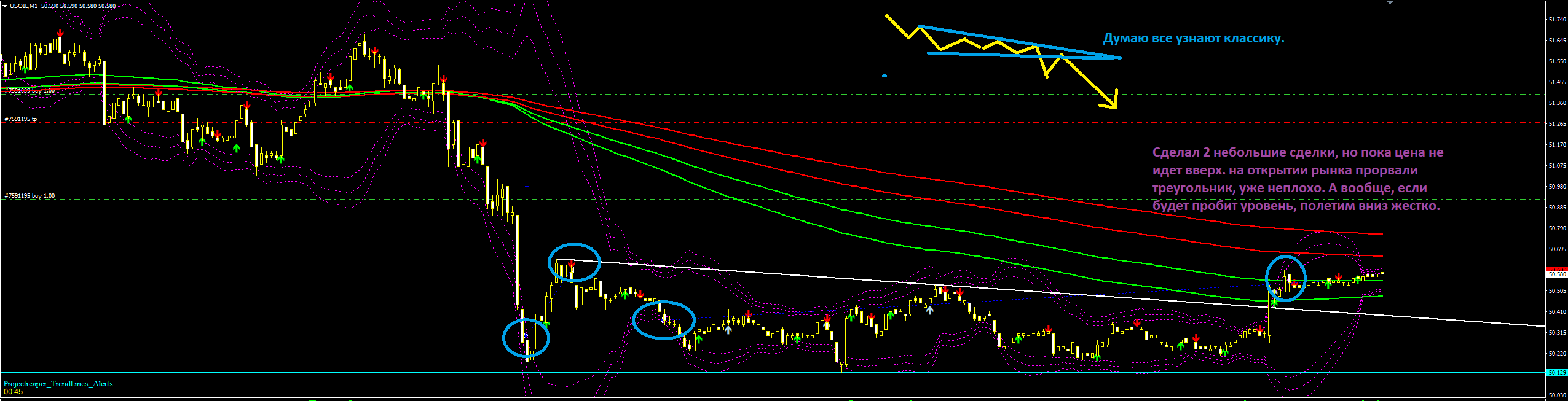The image size is (1568, 401).
Task: Click the current price tag 50.580
Action: click(x=1557, y=274)
